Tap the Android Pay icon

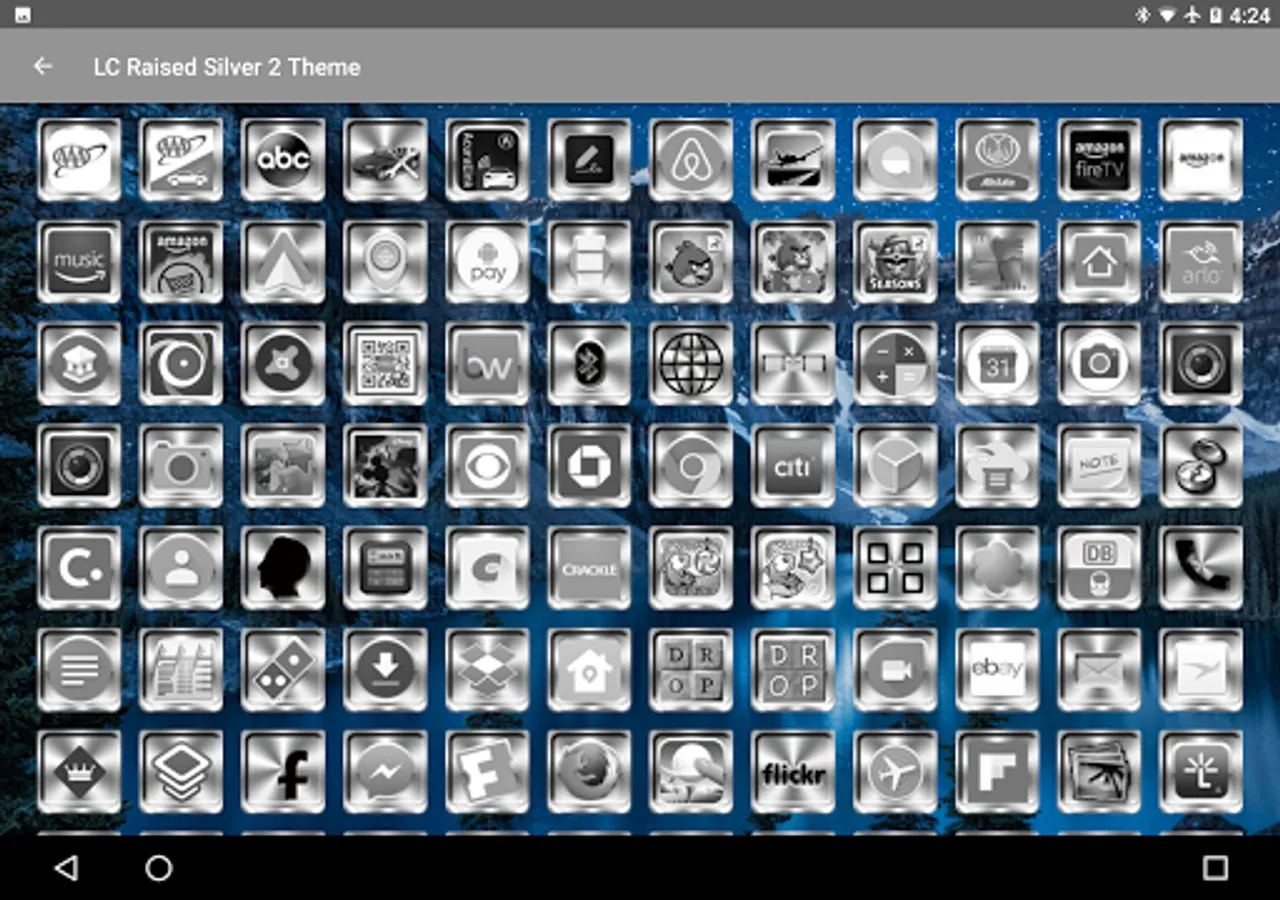click(x=487, y=262)
